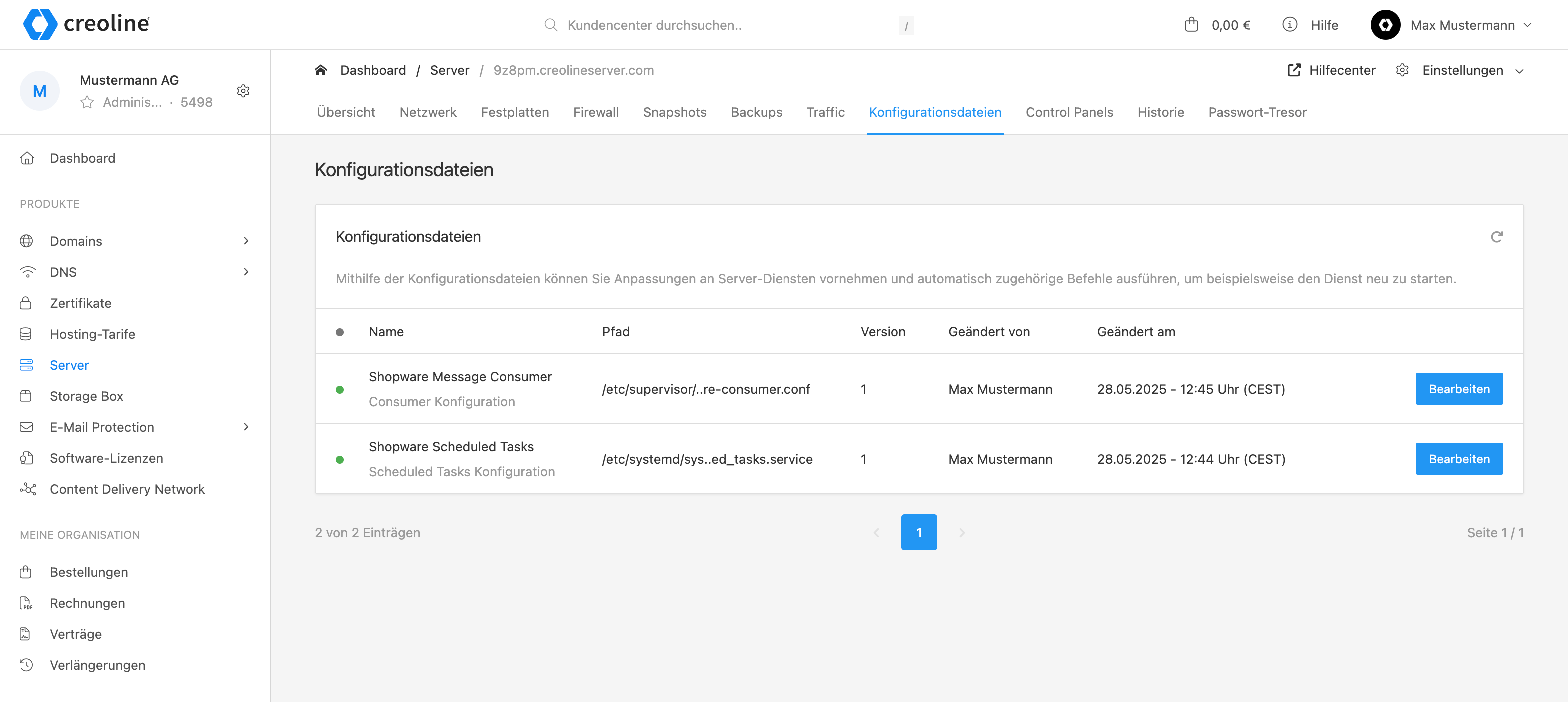Open the Traffic tab
The image size is (1568, 702).
[x=826, y=112]
